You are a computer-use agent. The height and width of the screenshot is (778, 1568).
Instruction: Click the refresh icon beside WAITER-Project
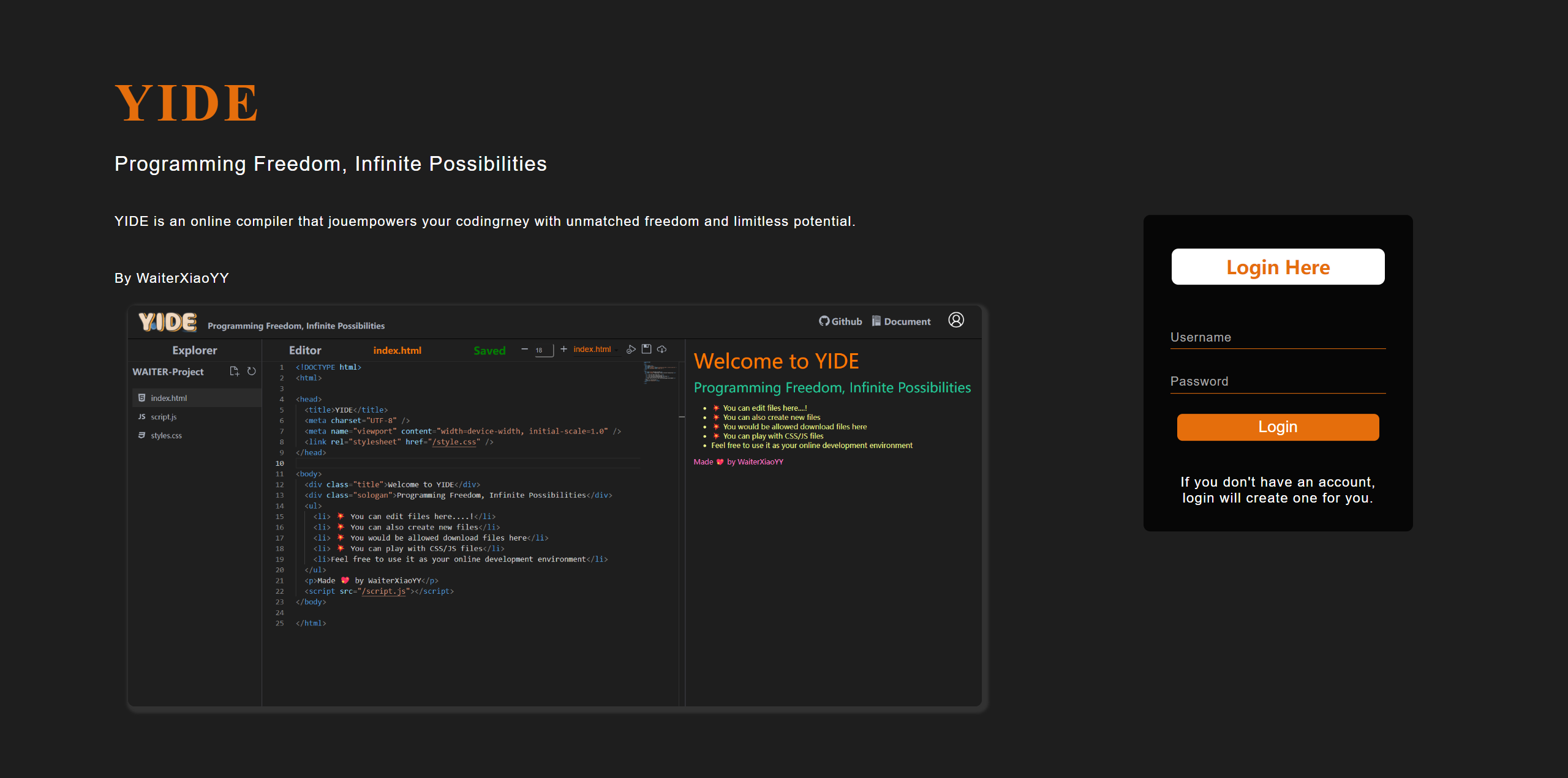coord(251,372)
